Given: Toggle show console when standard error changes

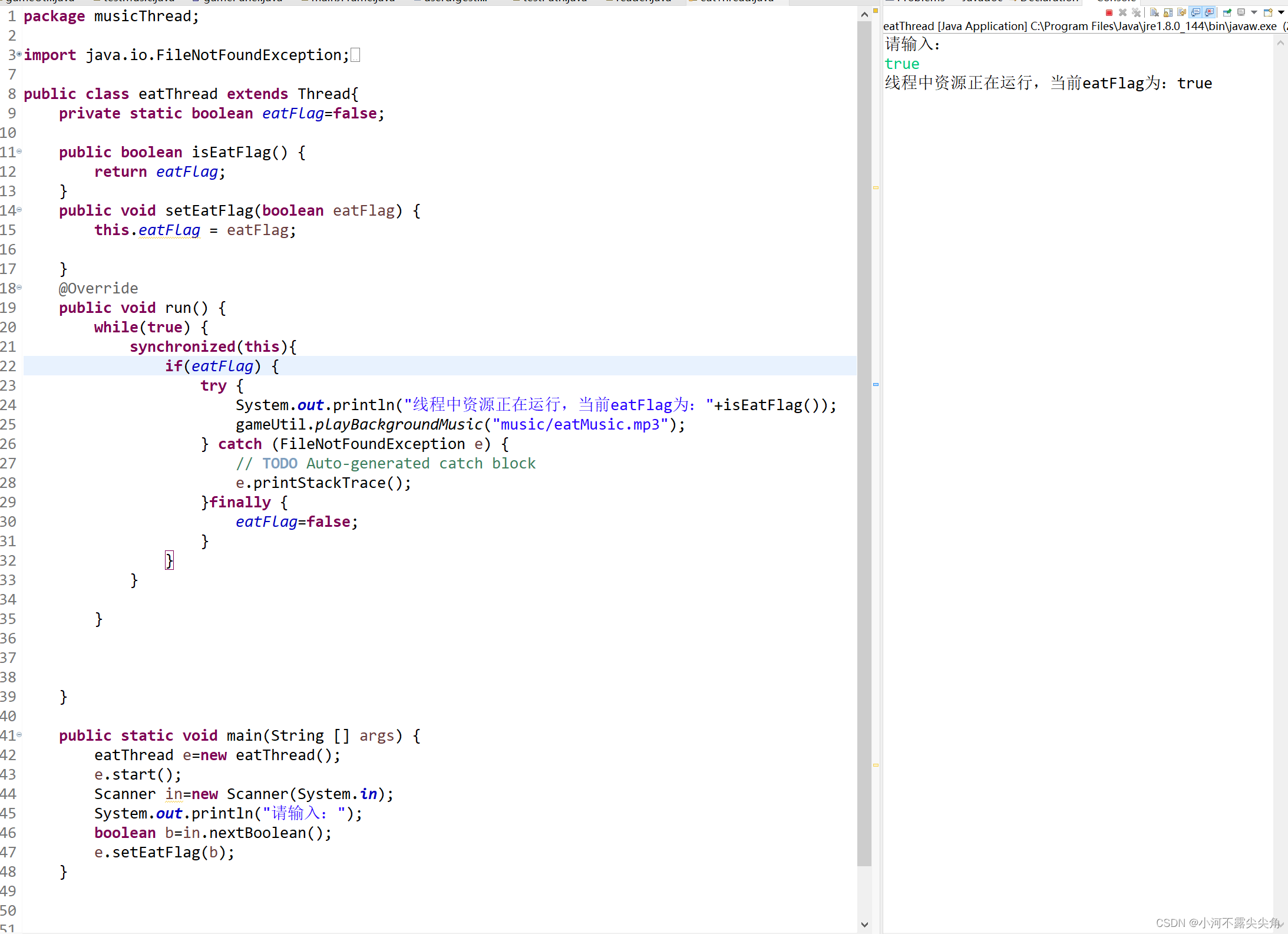Looking at the screenshot, I should pos(1210,12).
